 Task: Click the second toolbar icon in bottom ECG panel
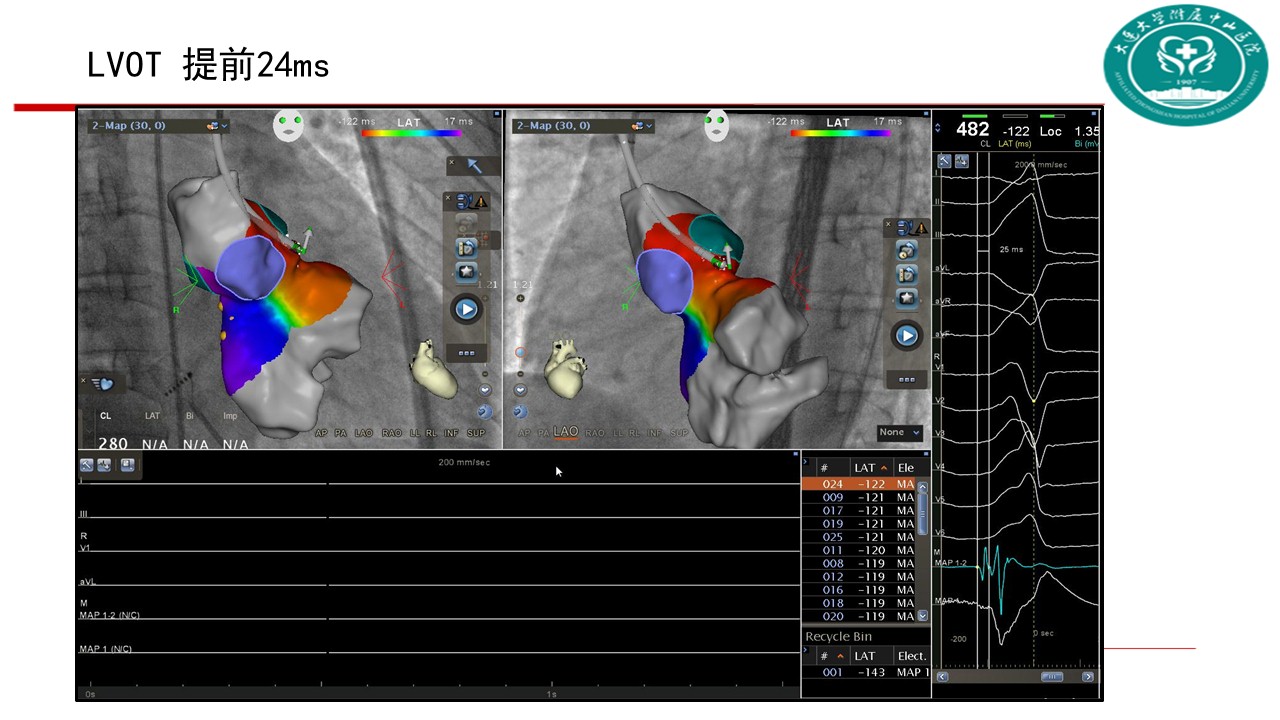click(x=104, y=465)
